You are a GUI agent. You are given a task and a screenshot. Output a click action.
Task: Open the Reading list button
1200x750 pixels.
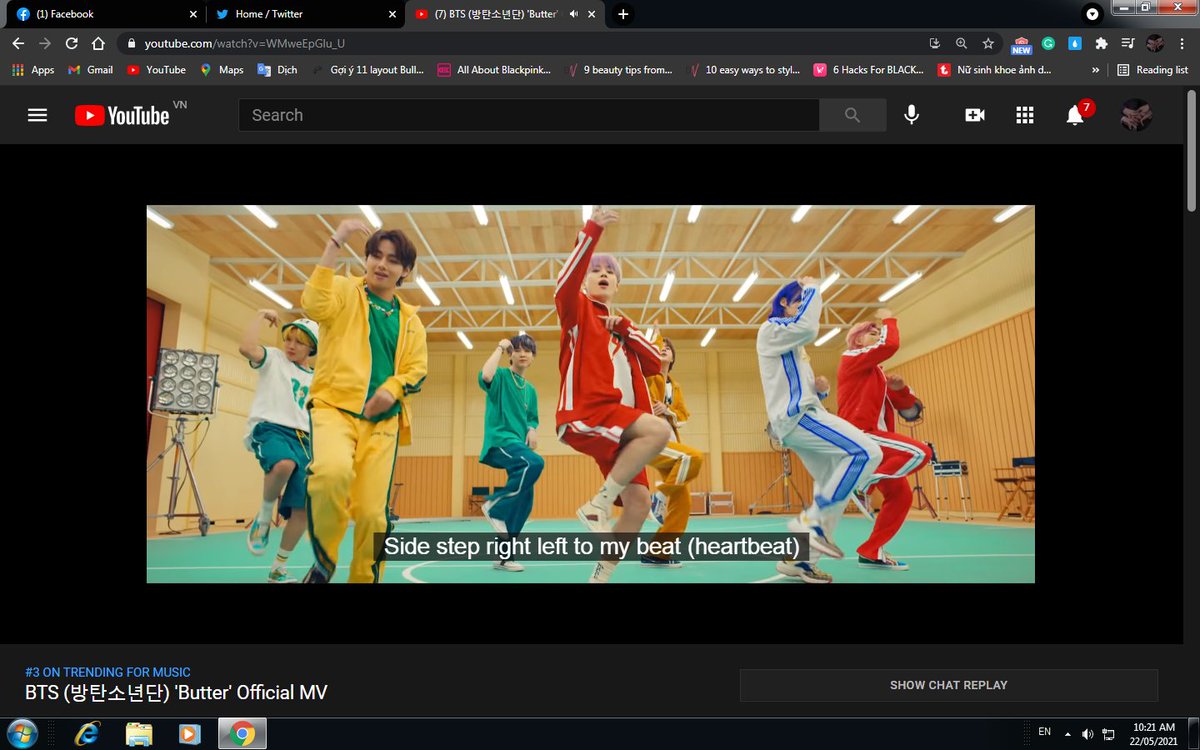[x=1152, y=70]
